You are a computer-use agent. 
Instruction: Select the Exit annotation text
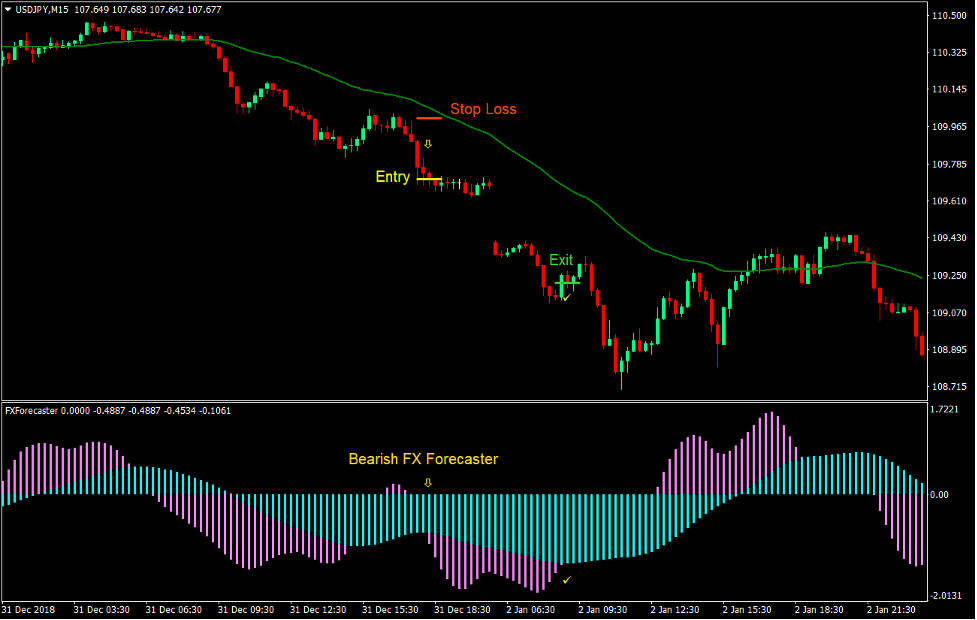561,260
